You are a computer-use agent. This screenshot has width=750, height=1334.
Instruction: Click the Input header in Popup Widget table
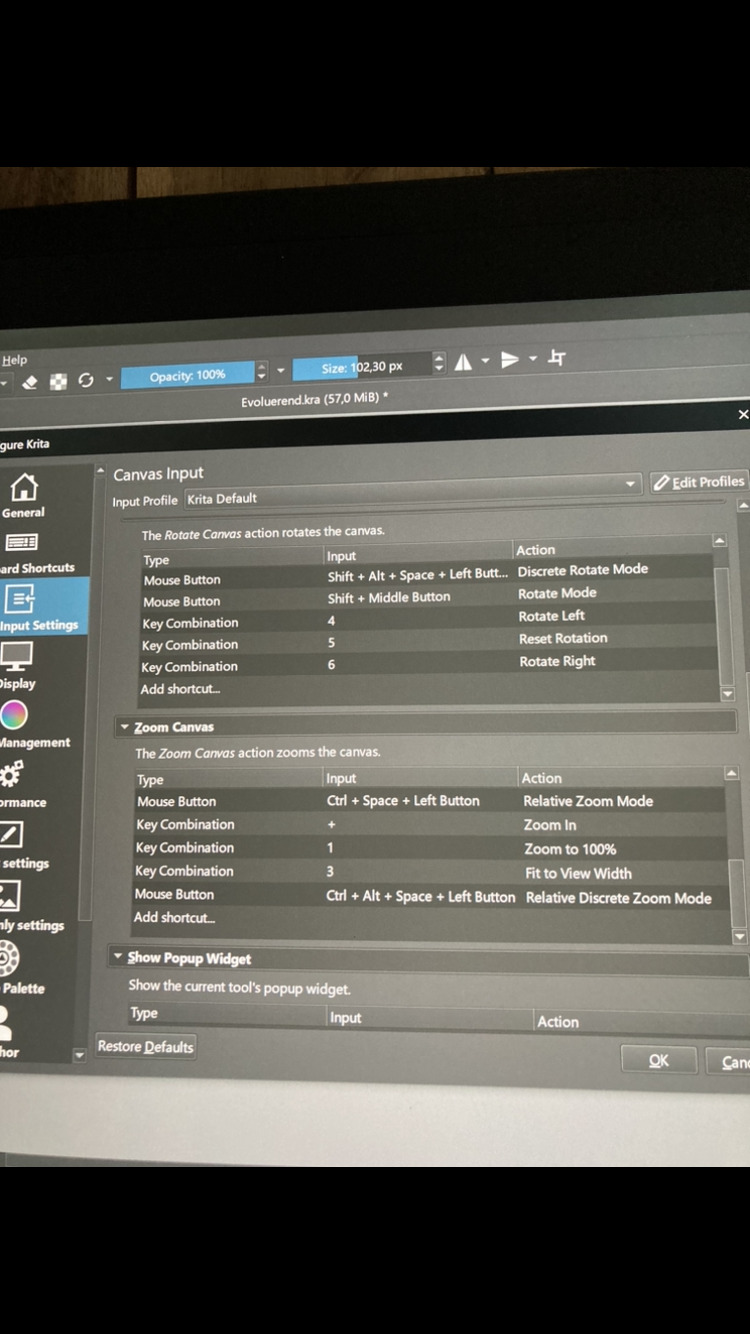pyautogui.click(x=346, y=1017)
